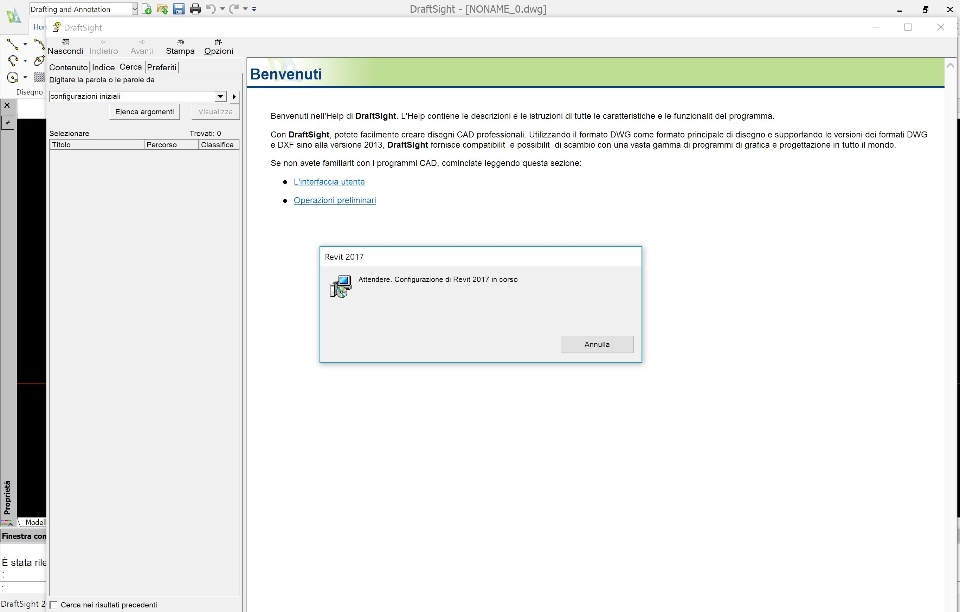Create a new drawing from quick access toolbar

[147, 9]
